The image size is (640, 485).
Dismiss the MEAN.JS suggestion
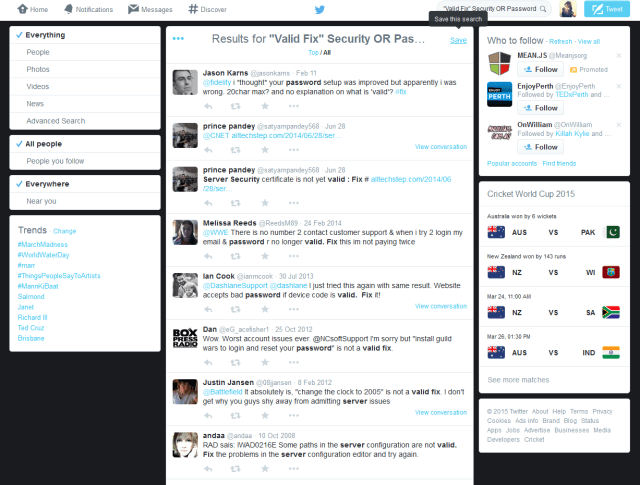(x=619, y=56)
